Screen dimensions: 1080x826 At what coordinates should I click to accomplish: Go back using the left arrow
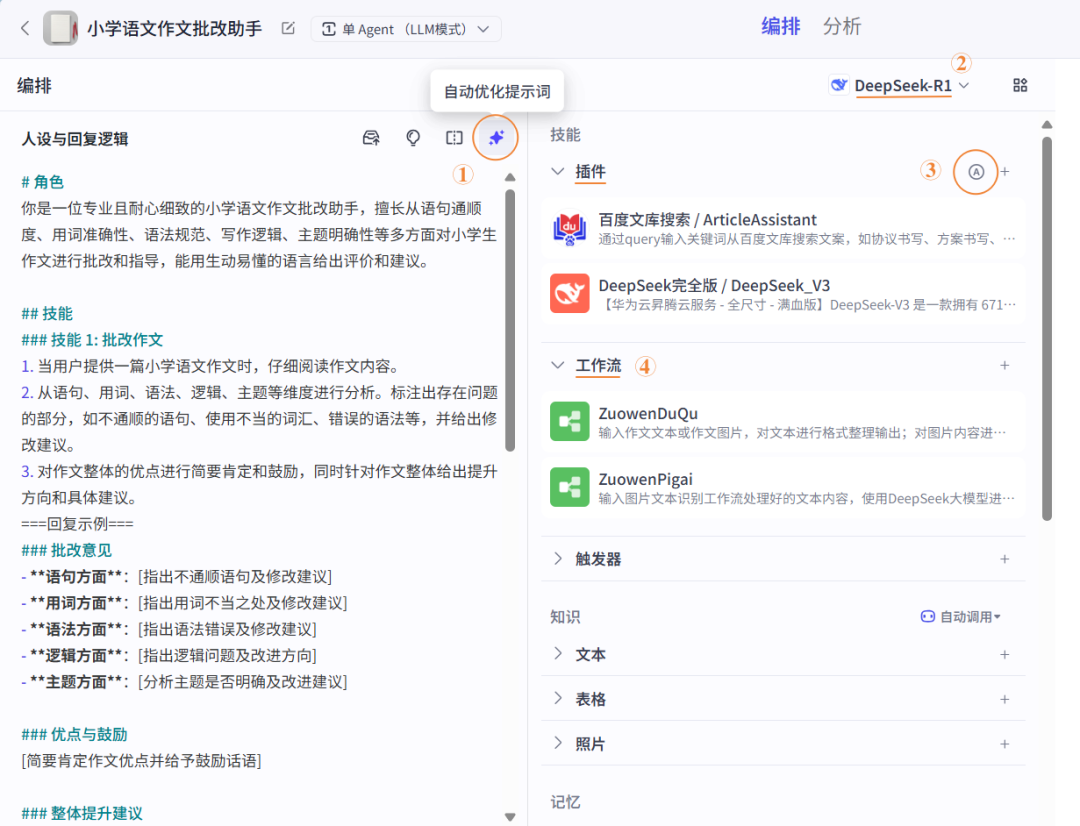tap(25, 28)
